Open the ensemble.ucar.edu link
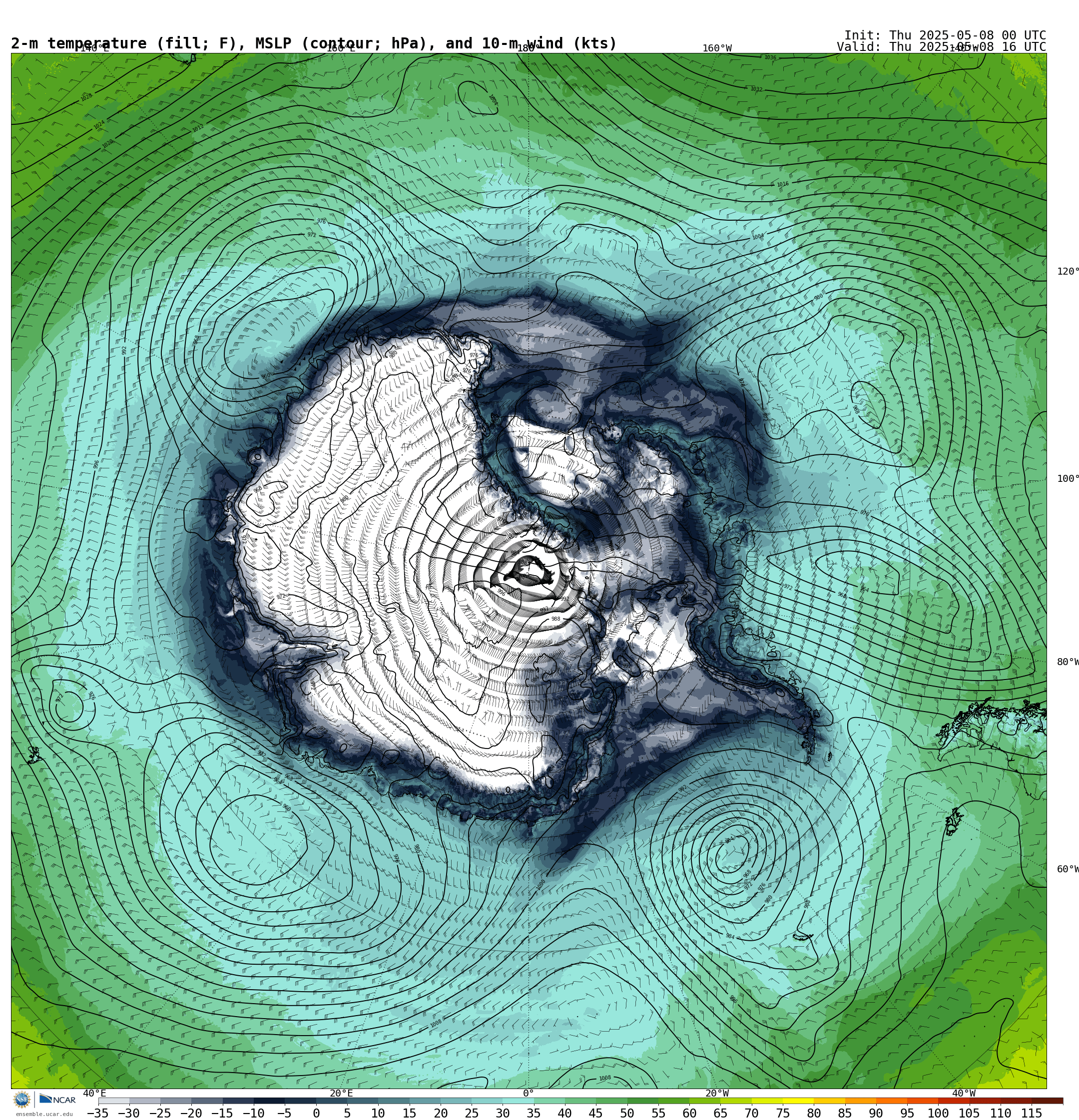This screenshot has width=1079, height=1120. tap(44, 1115)
